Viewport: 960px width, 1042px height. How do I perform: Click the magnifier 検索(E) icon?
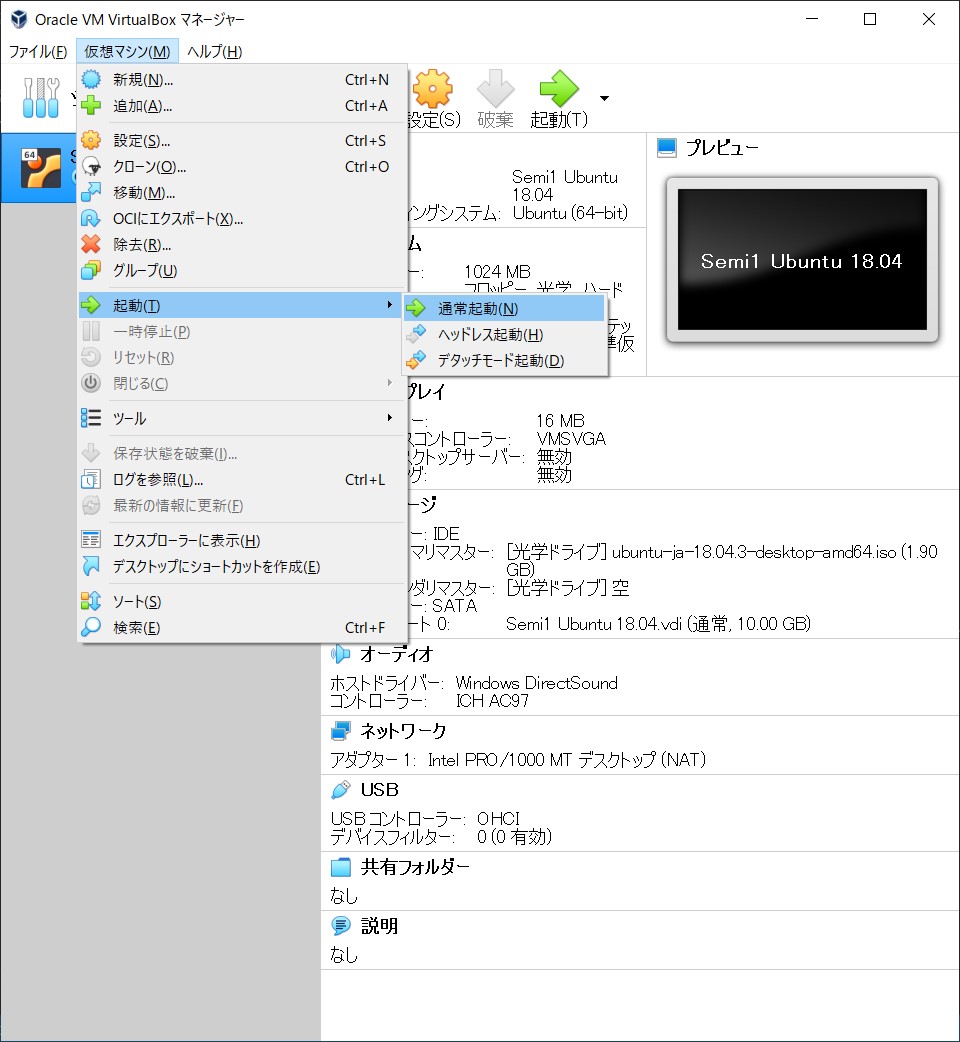coord(91,627)
